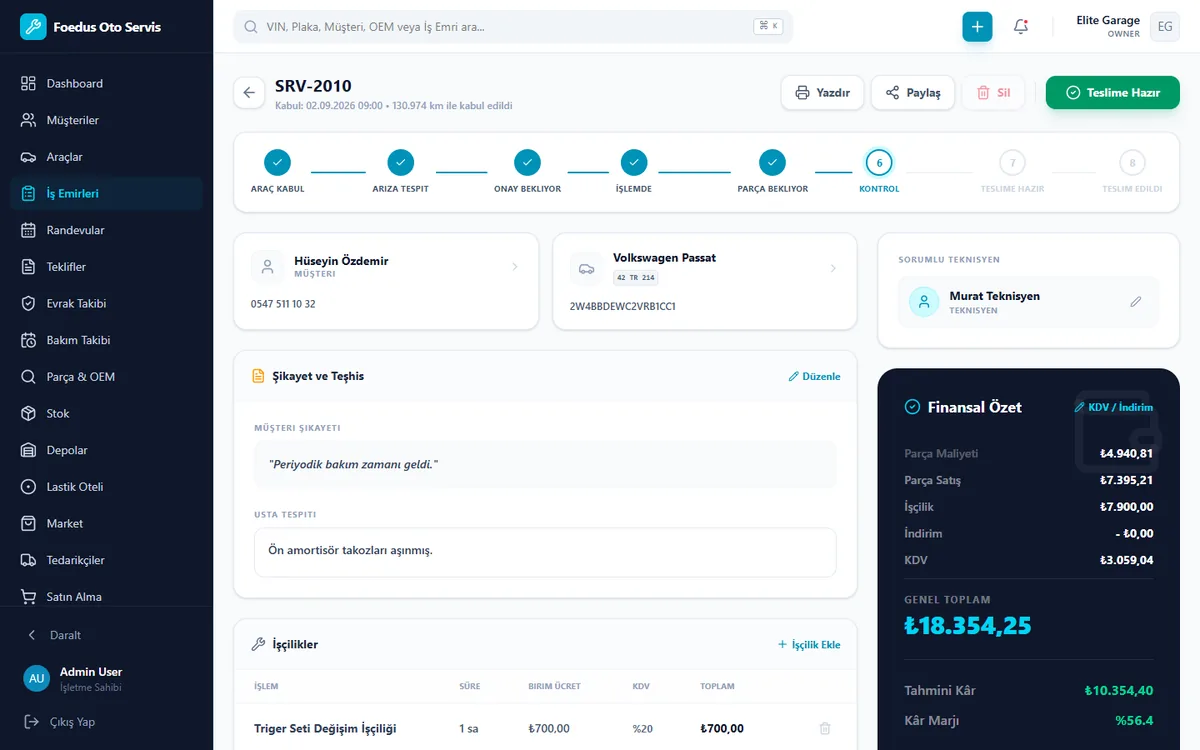Open Dashboard from the sidebar
Image resolution: width=1200 pixels, height=750 pixels.
click(x=106, y=84)
